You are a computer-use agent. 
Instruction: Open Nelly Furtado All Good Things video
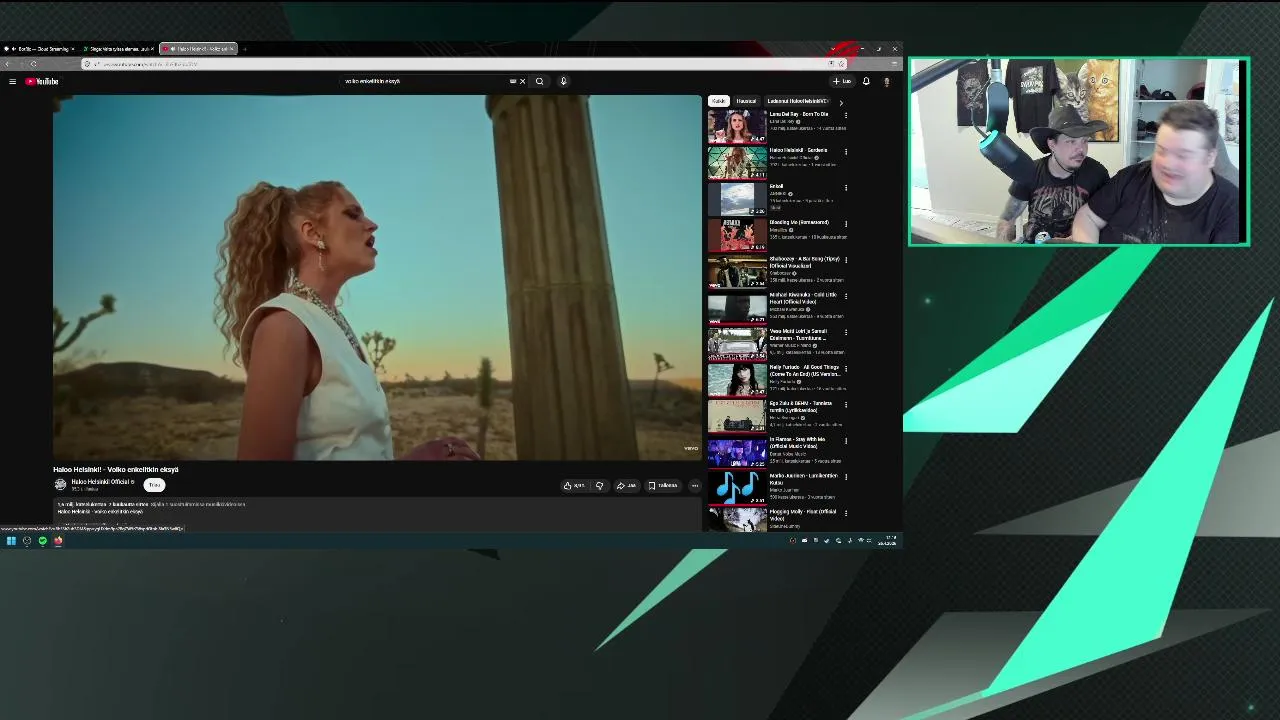(737, 380)
